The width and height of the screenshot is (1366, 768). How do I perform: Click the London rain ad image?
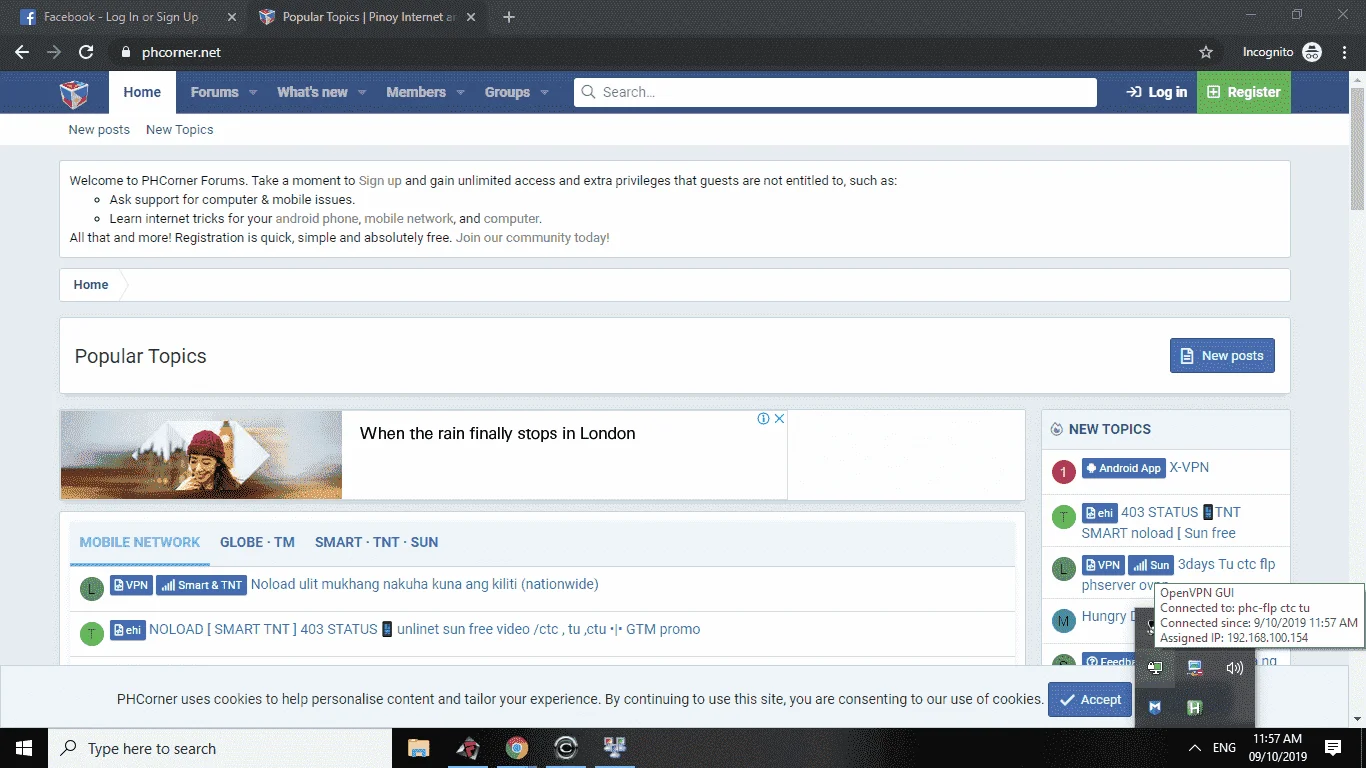click(201, 454)
